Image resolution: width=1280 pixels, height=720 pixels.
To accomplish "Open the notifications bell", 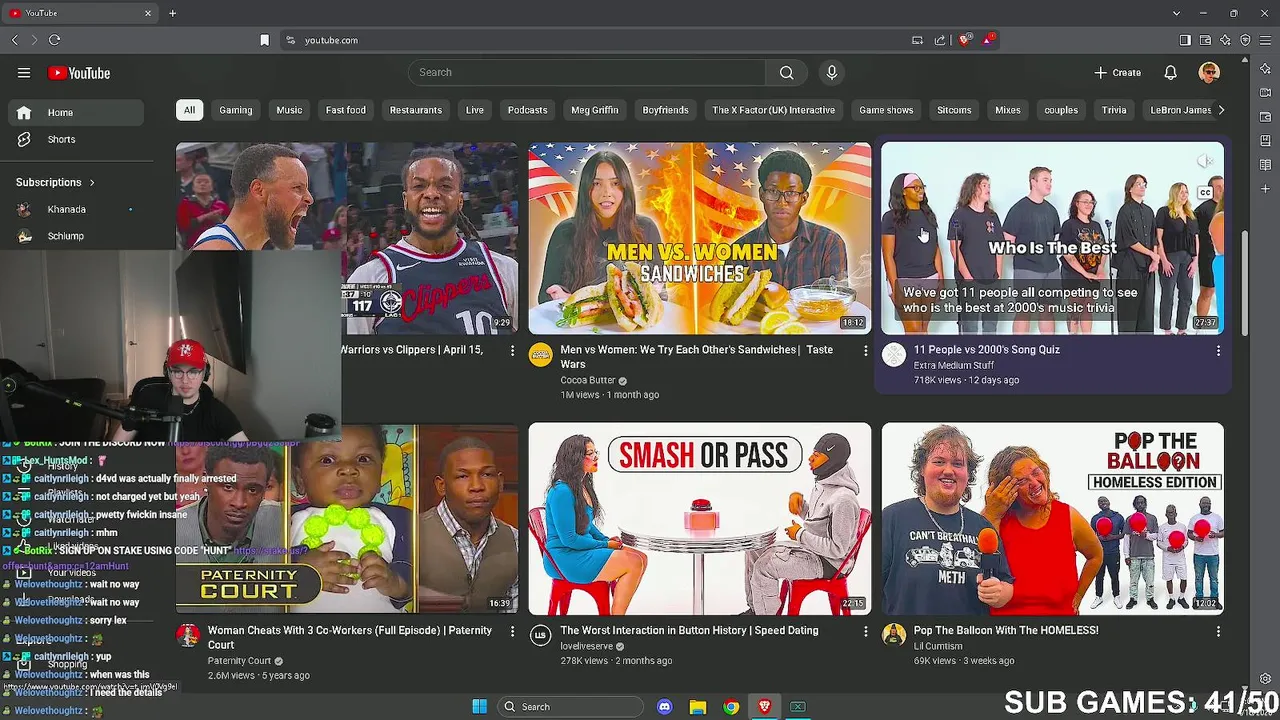I will [x=1170, y=73].
